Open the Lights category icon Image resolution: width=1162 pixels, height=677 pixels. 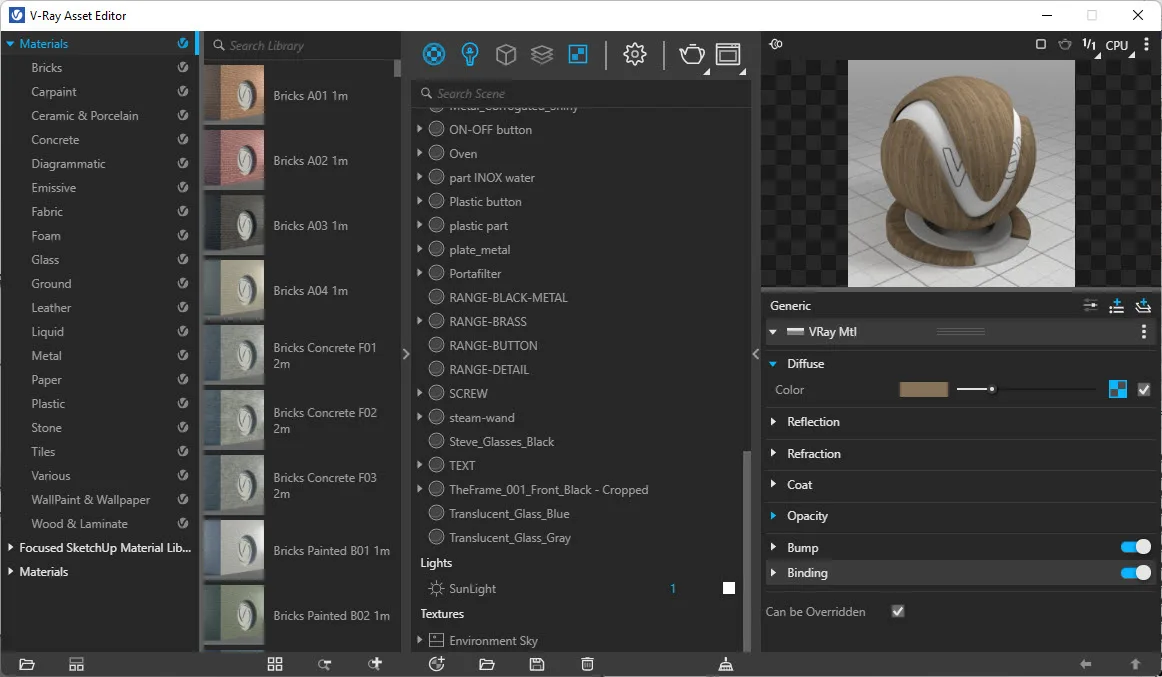point(470,54)
